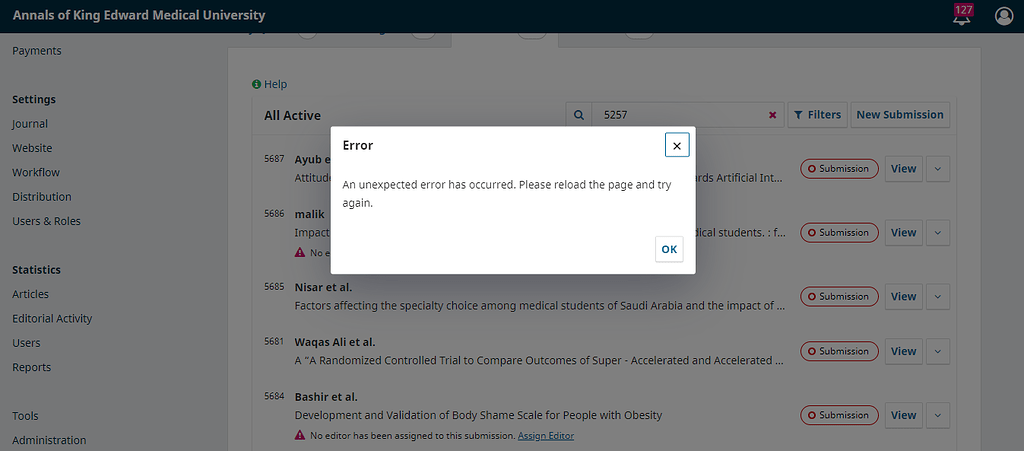
Task: View the Waqas Ali et al. submission
Action: tap(903, 351)
